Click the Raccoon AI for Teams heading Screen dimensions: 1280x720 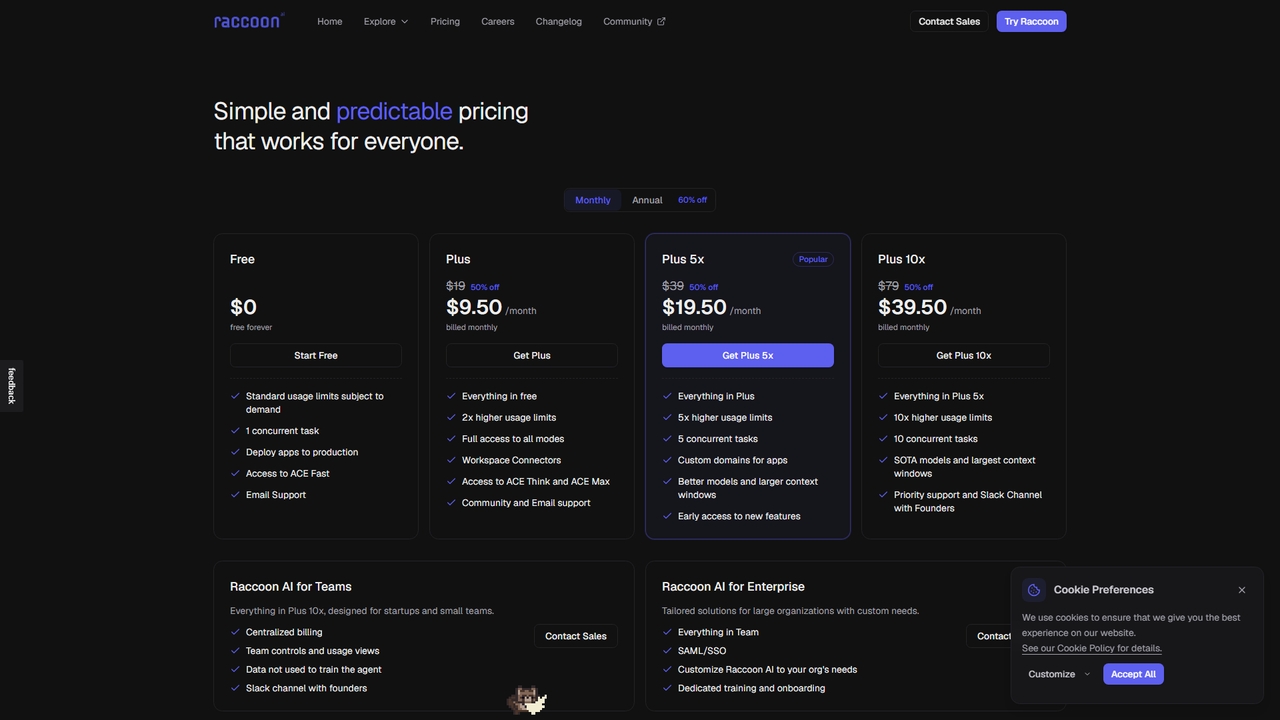tap(291, 587)
